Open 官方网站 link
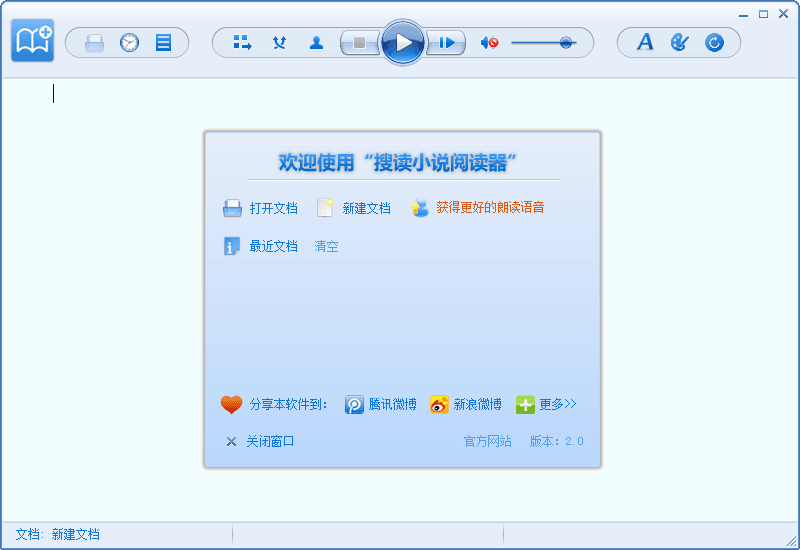The image size is (800, 550). [487, 441]
